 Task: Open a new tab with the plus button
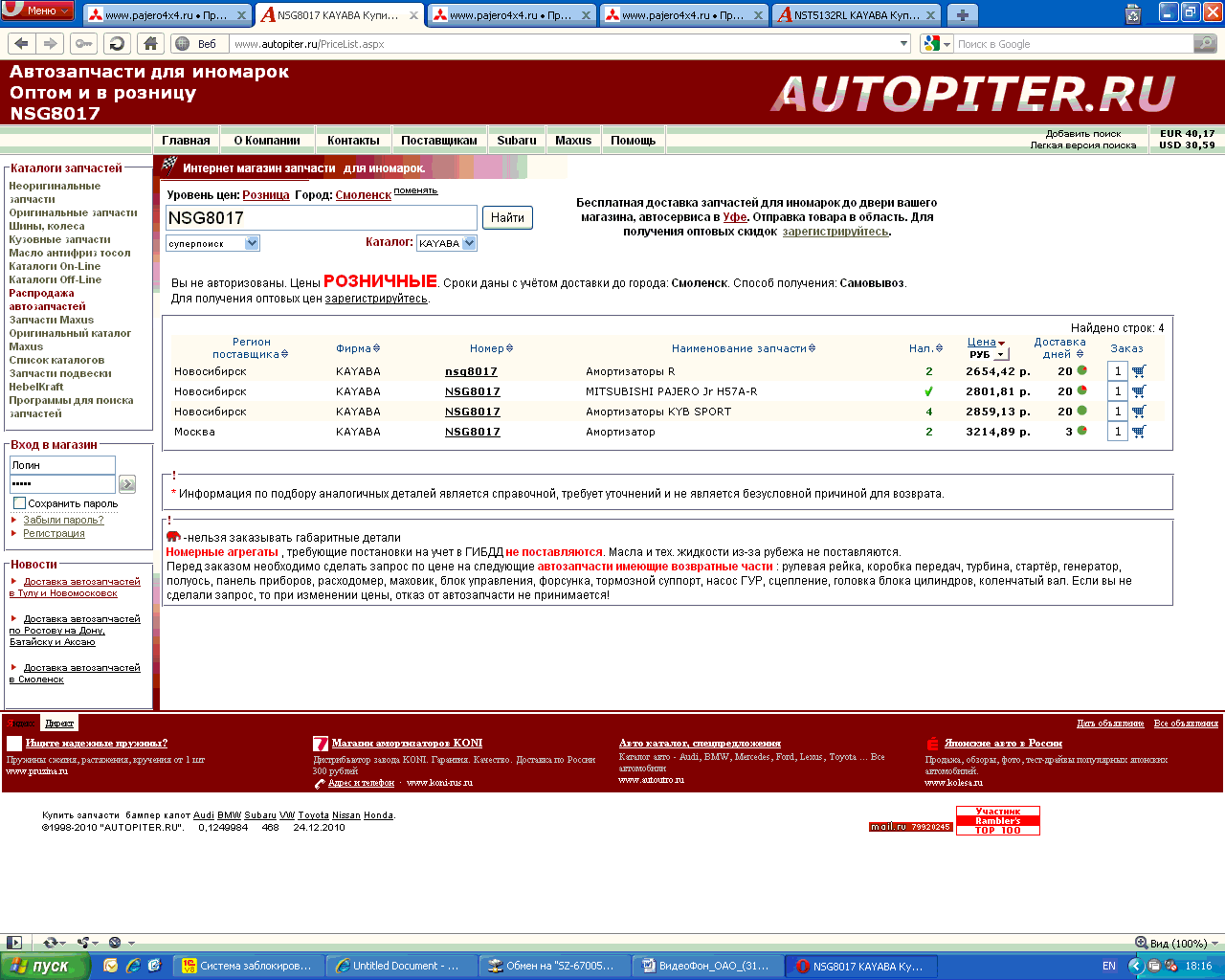[963, 15]
